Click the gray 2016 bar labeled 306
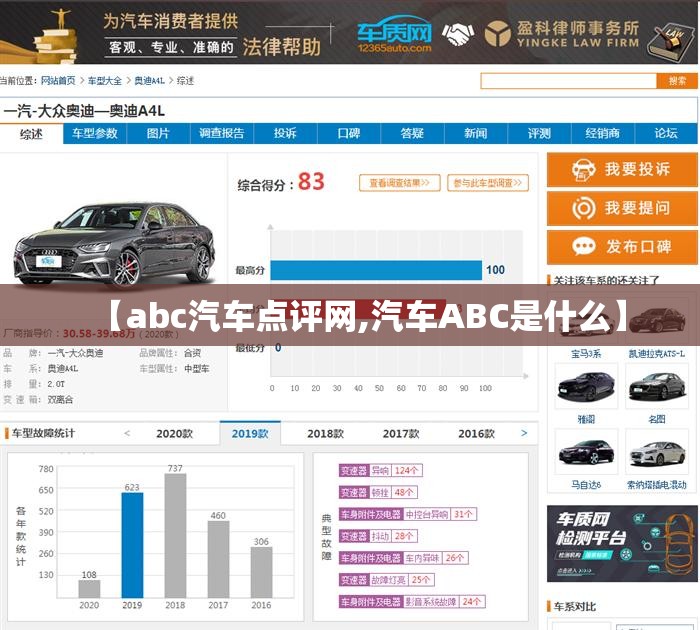700x630 pixels. (x=261, y=572)
